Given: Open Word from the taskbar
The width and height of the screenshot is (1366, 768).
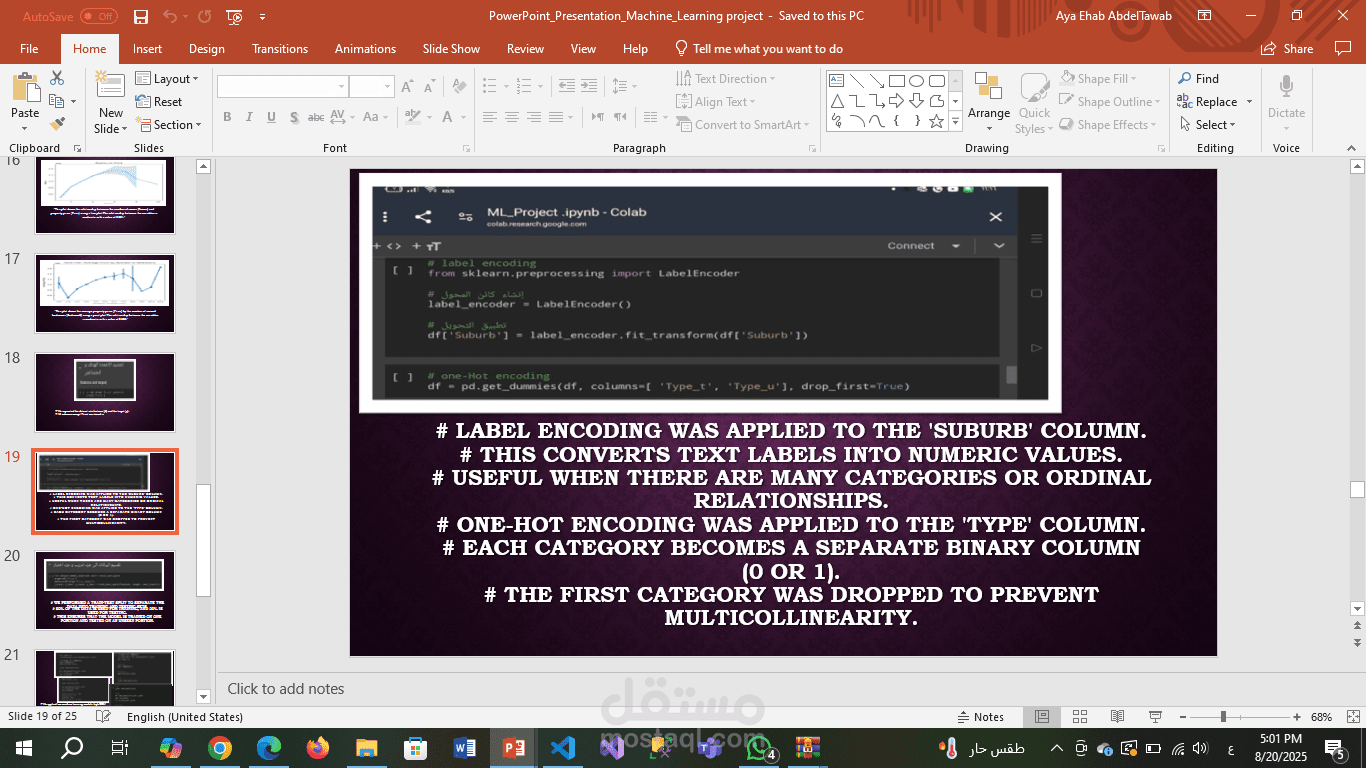Looking at the screenshot, I should 465,747.
